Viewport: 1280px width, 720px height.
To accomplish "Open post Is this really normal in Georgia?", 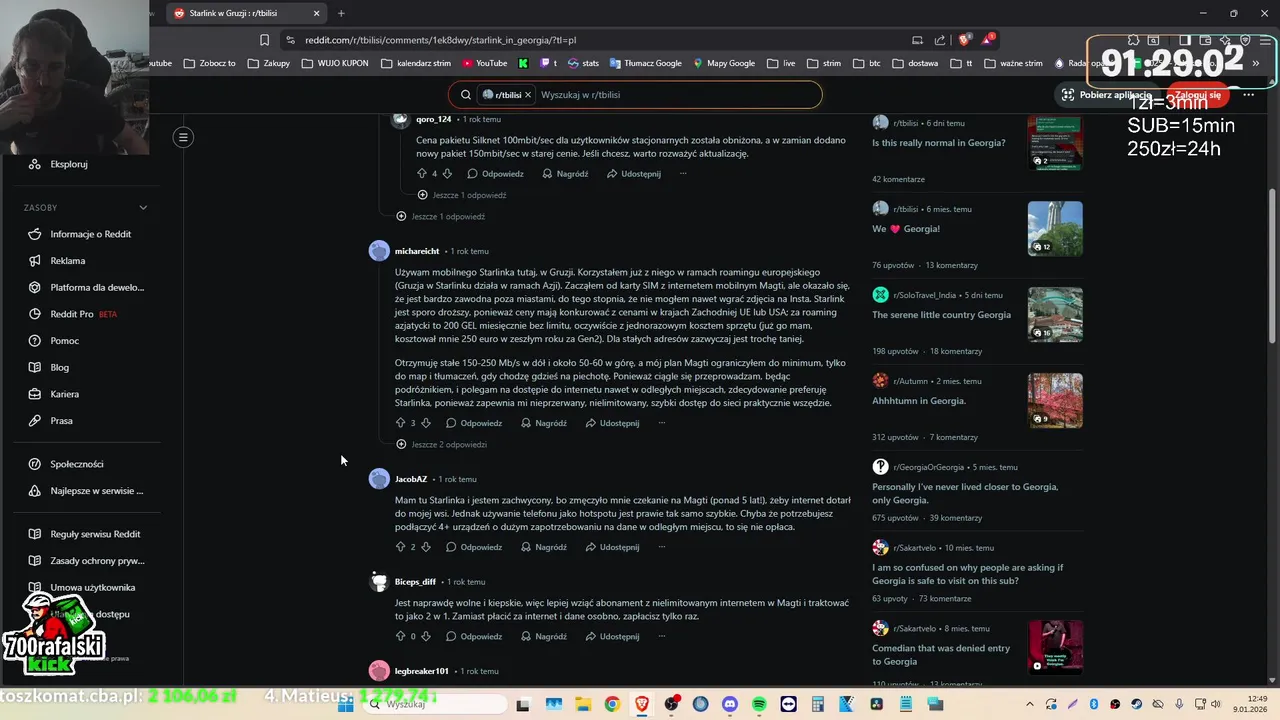I will tap(939, 143).
